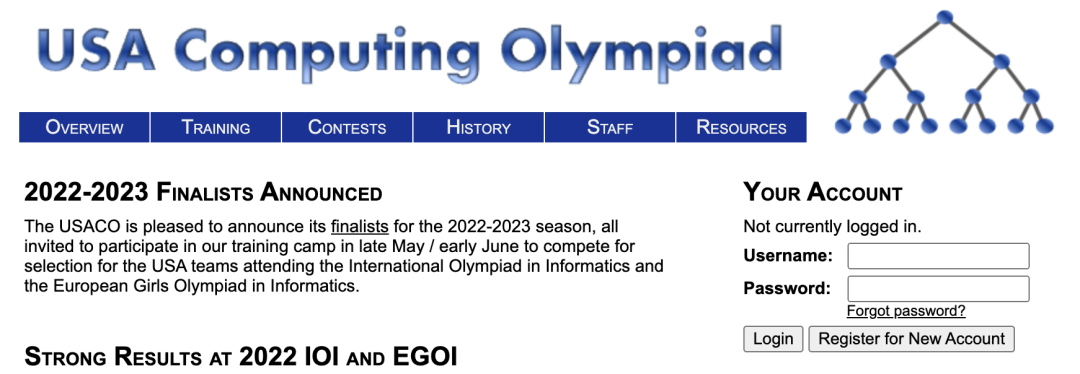
Task: Open the Training menu item
Action: click(216, 127)
